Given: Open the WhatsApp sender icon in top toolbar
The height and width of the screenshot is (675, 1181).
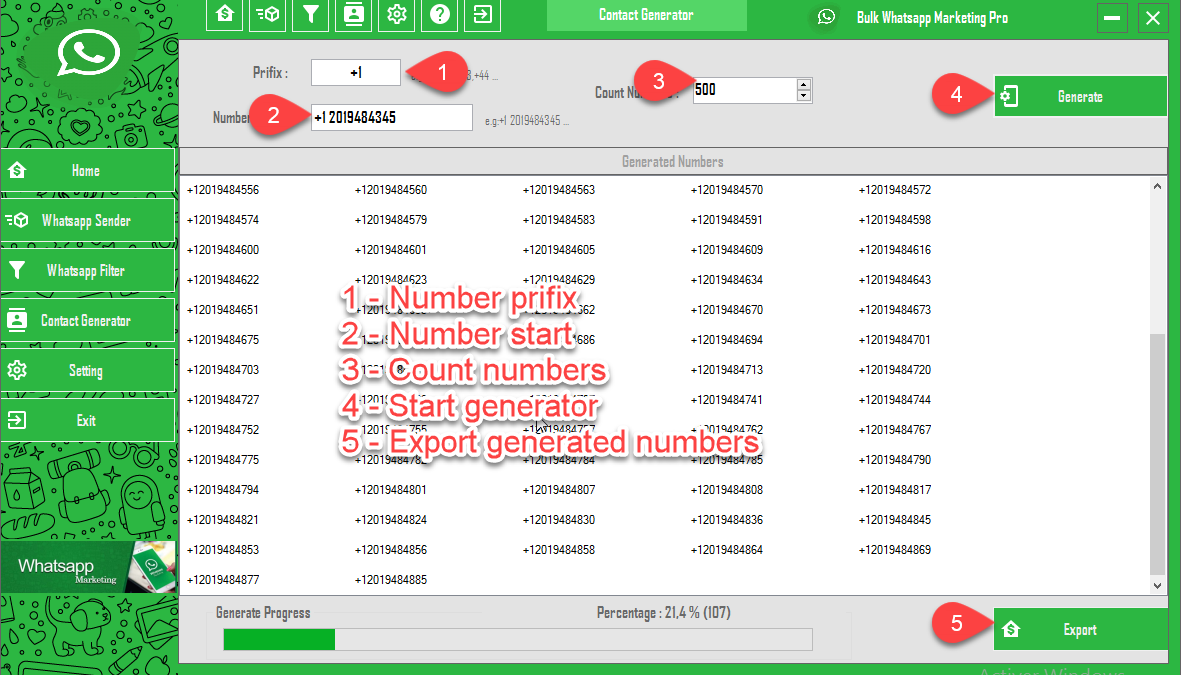Looking at the screenshot, I should pos(268,14).
